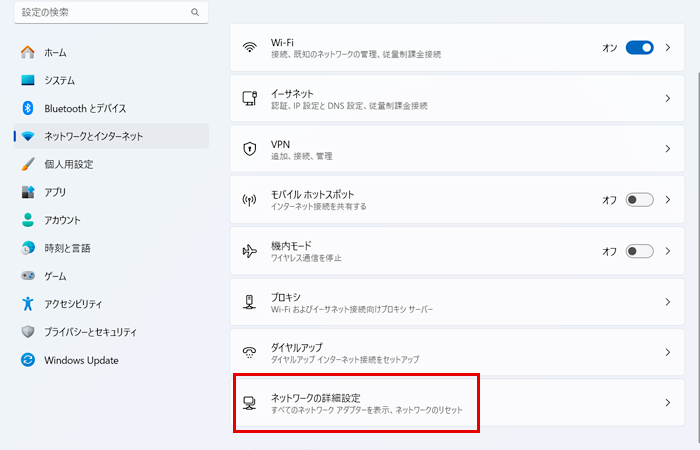Open VPN settings page
Viewport: 700px width, 450px height.
pos(457,149)
